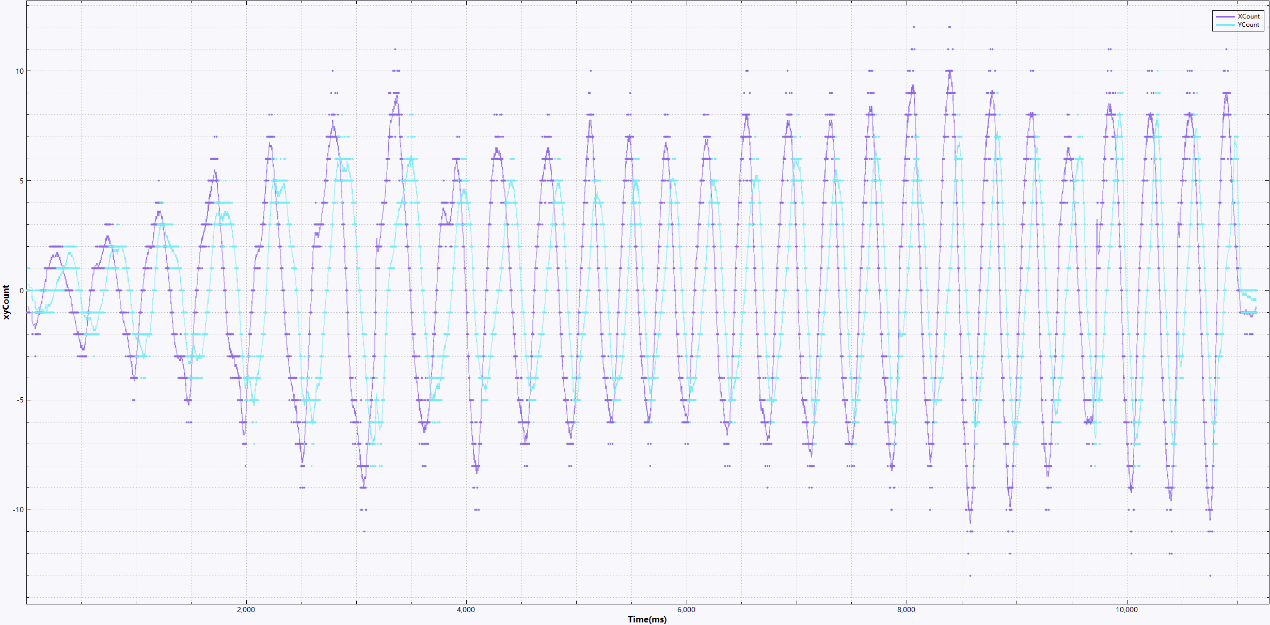Click the XCount legend label
The image size is (1270, 625).
coord(1248,17)
